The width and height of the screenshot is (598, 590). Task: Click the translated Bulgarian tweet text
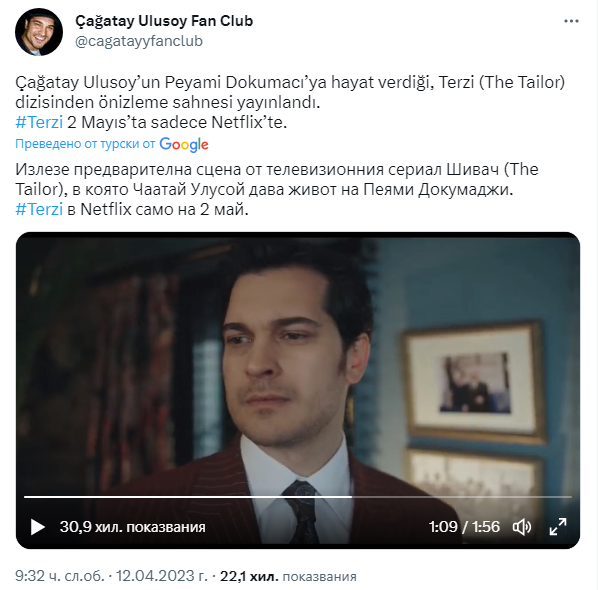pyautogui.click(x=276, y=189)
